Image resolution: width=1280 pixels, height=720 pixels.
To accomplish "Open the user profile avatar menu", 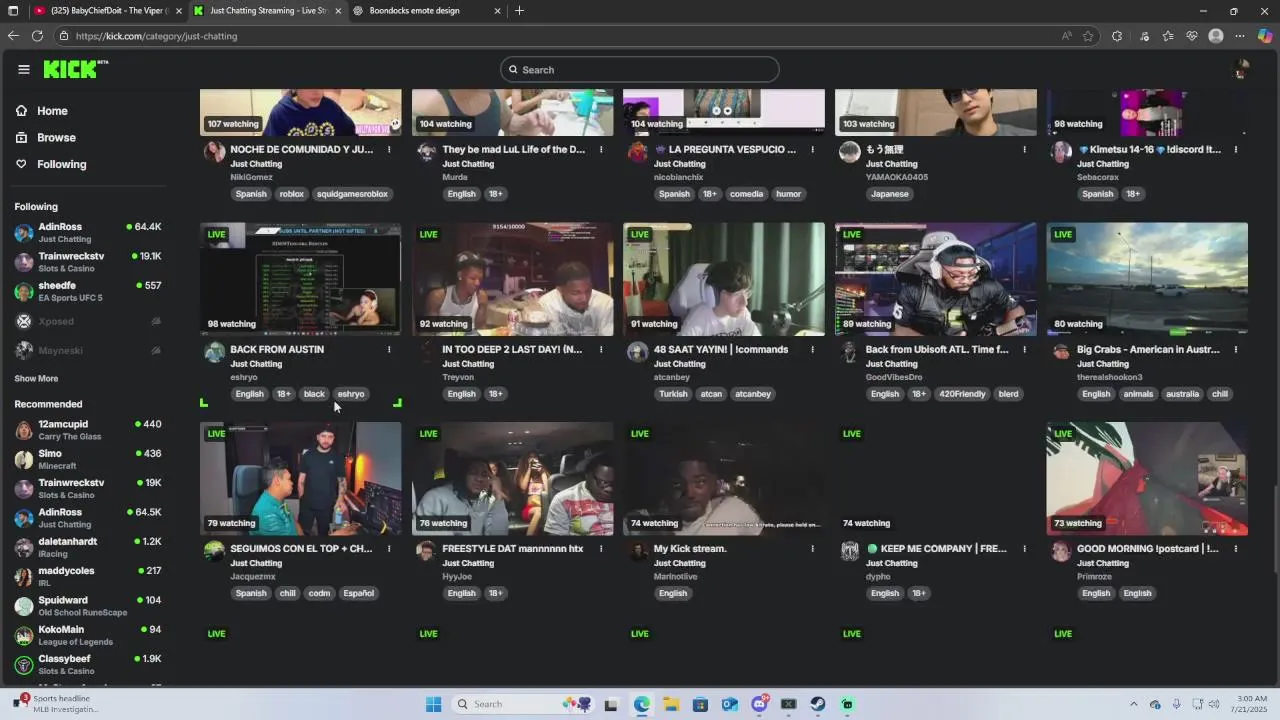I will click(x=1241, y=69).
